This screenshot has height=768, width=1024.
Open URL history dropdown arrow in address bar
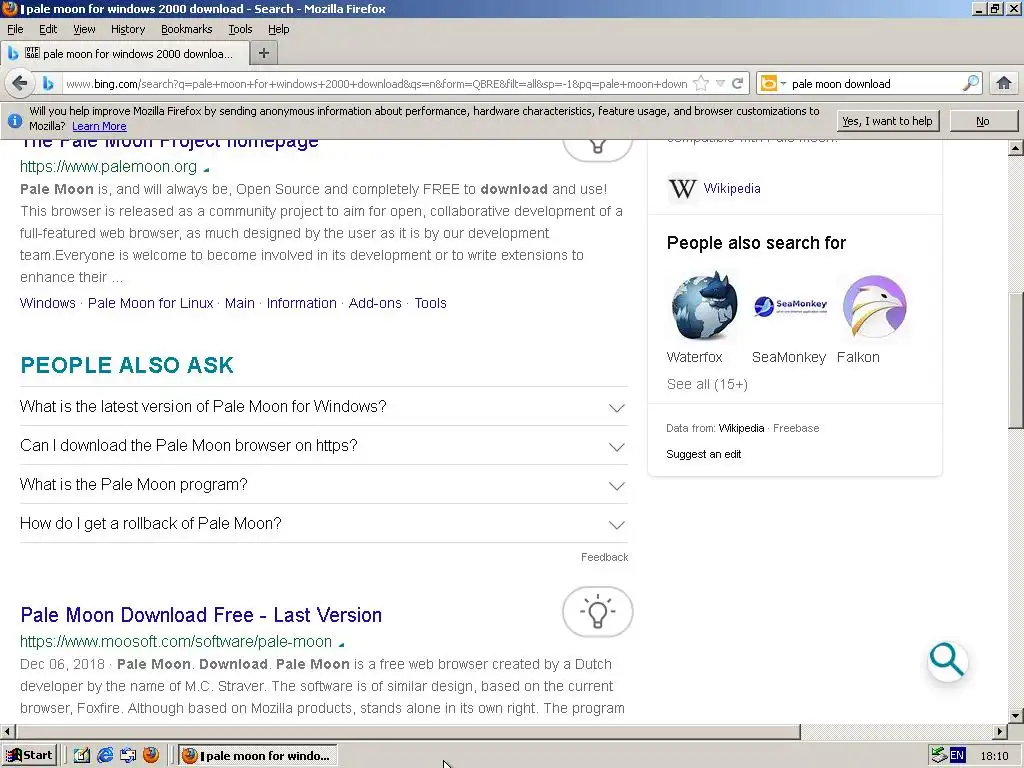pyautogui.click(x=720, y=84)
